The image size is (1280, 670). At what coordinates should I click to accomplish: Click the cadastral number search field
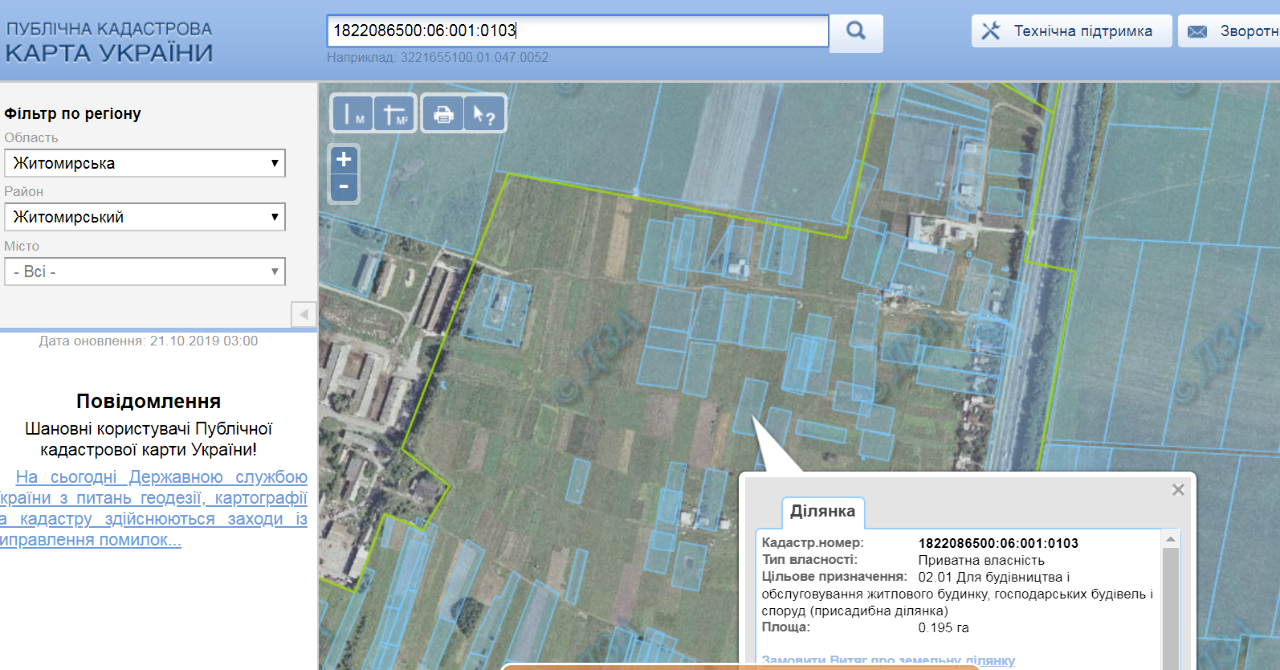click(x=578, y=31)
